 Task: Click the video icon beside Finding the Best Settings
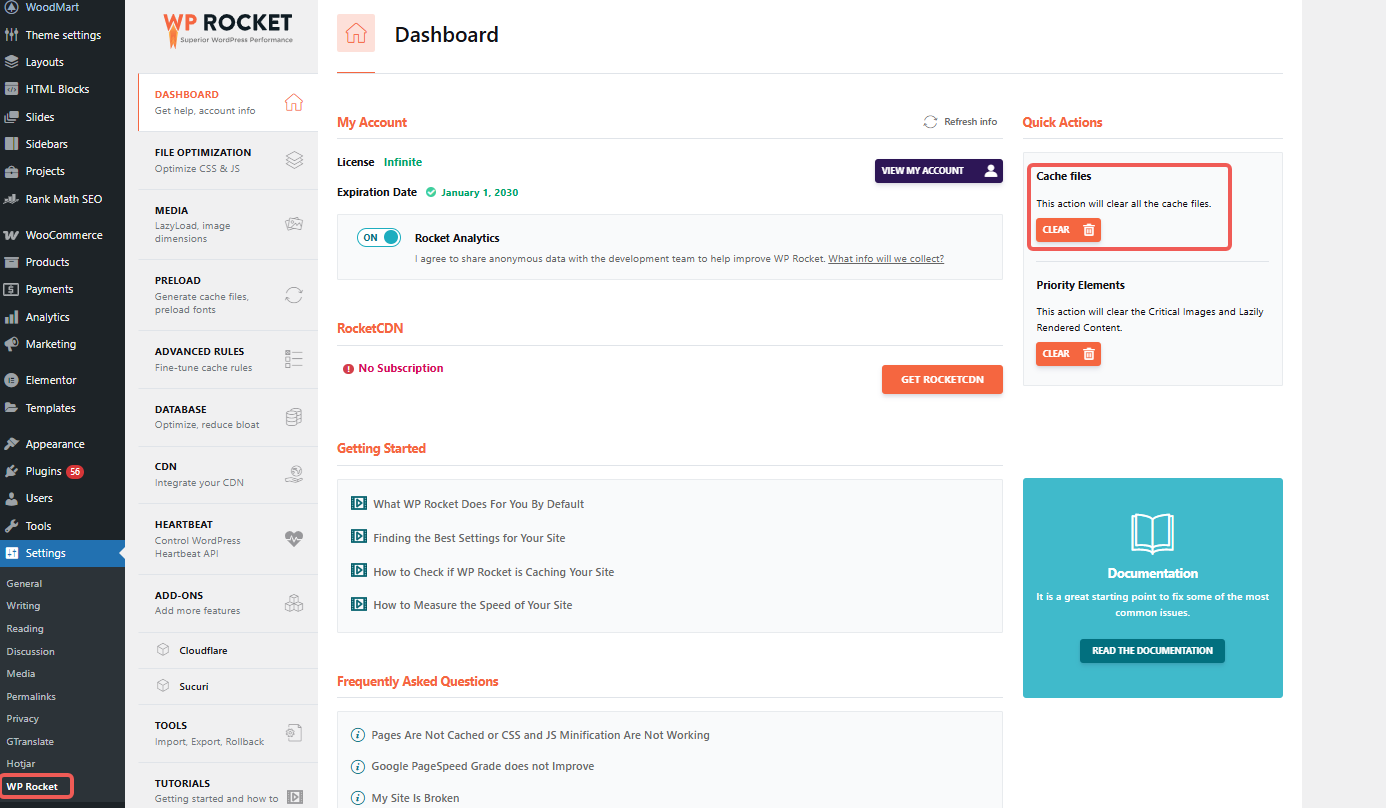click(359, 537)
